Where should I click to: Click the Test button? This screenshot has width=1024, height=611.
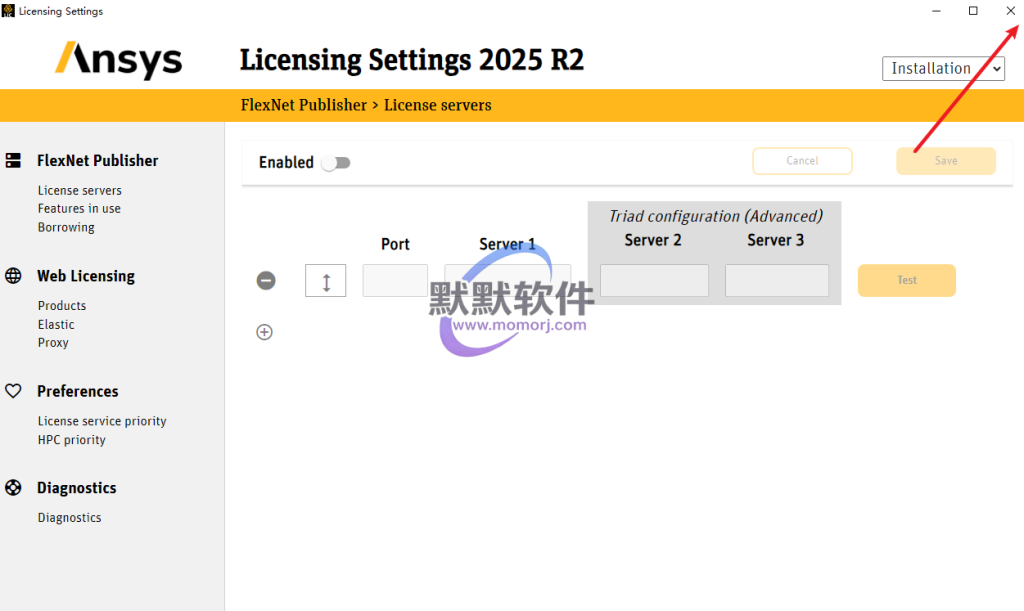(x=906, y=280)
